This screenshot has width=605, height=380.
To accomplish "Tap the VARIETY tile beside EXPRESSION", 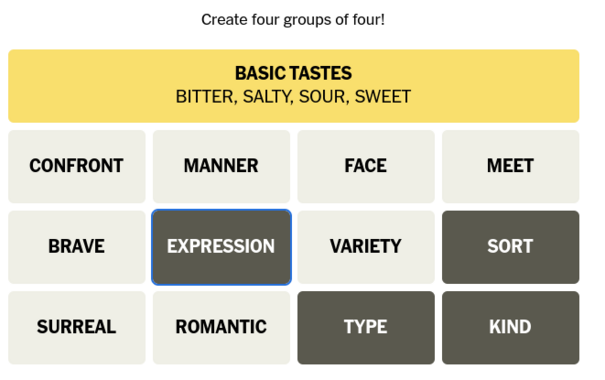I will (366, 247).
